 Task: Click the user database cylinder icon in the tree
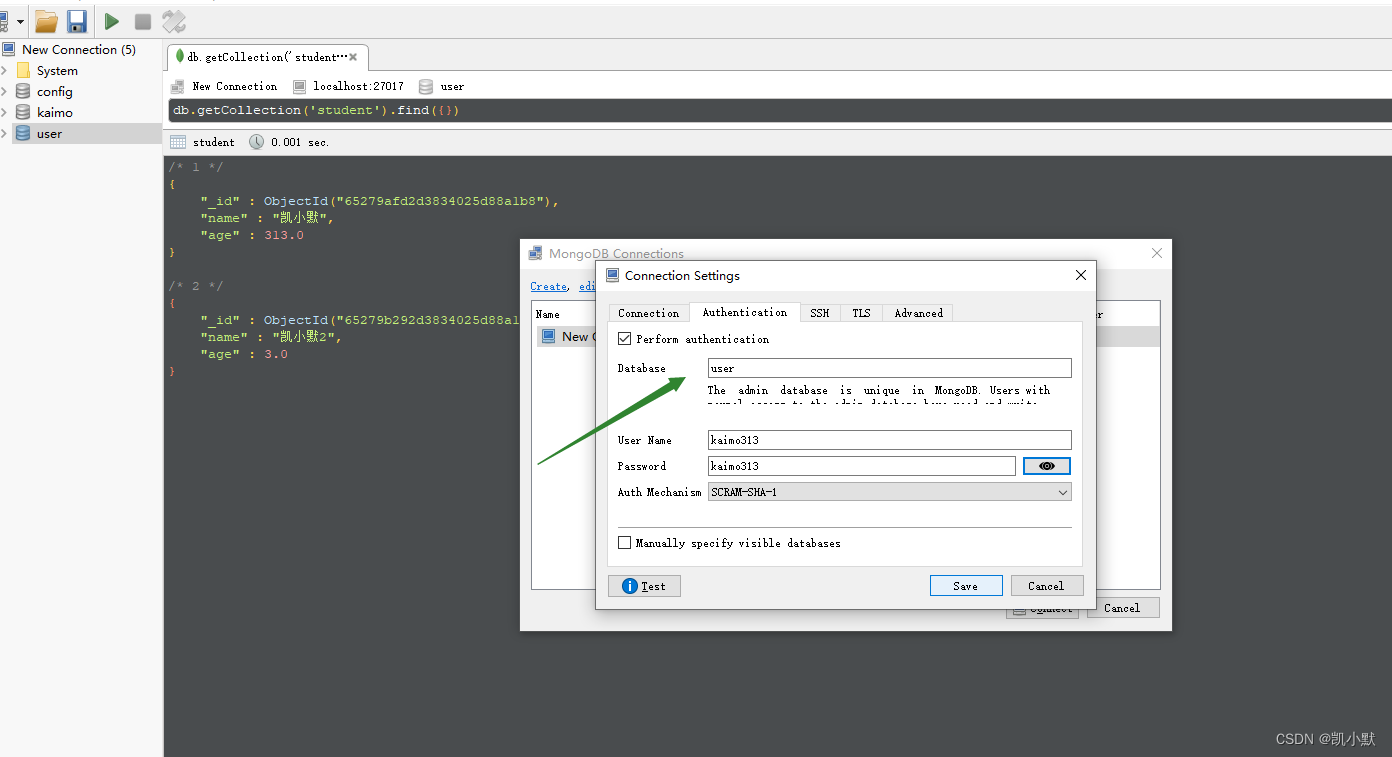point(23,134)
